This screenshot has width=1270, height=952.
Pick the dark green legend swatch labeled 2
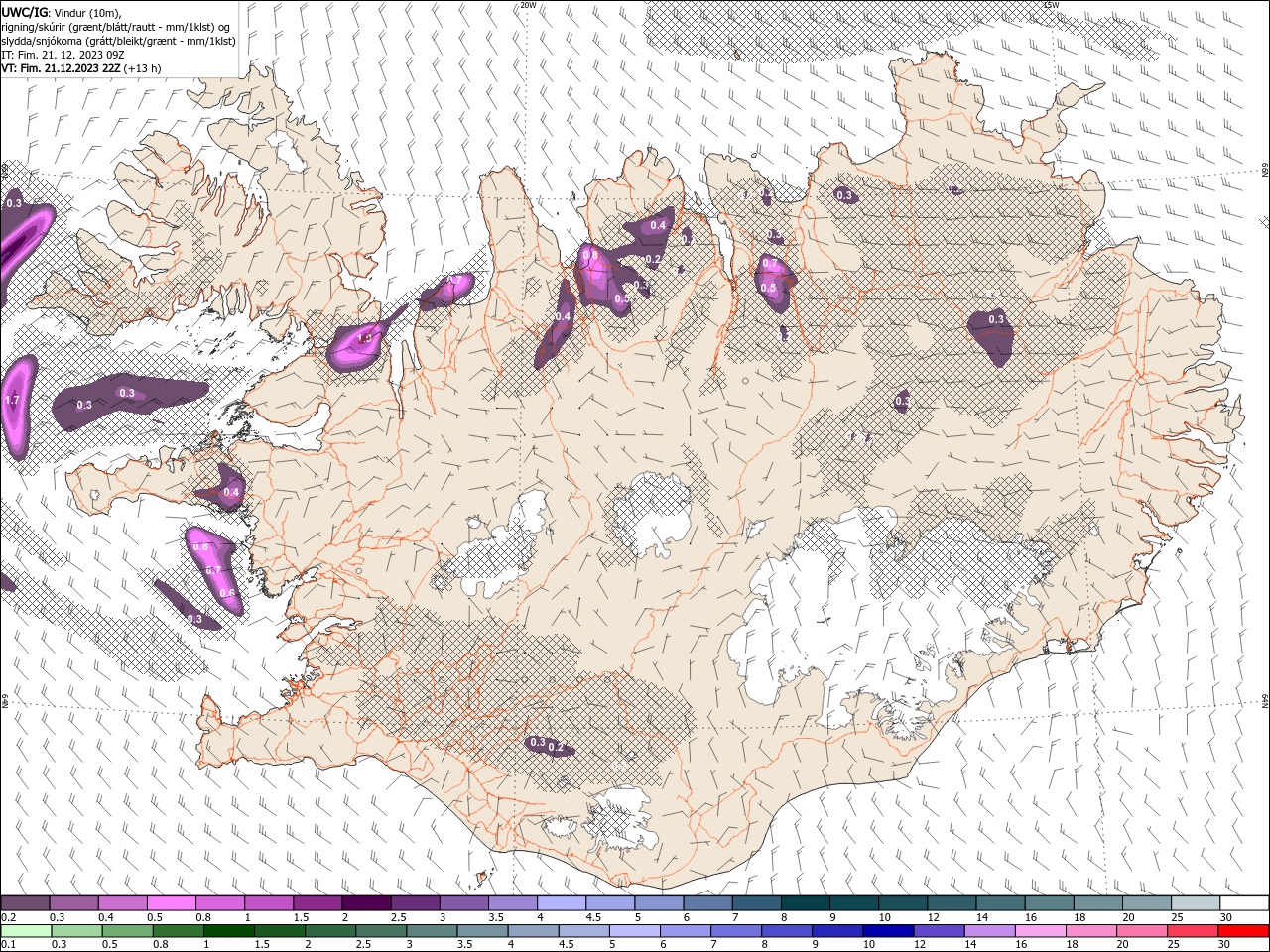coord(329,931)
